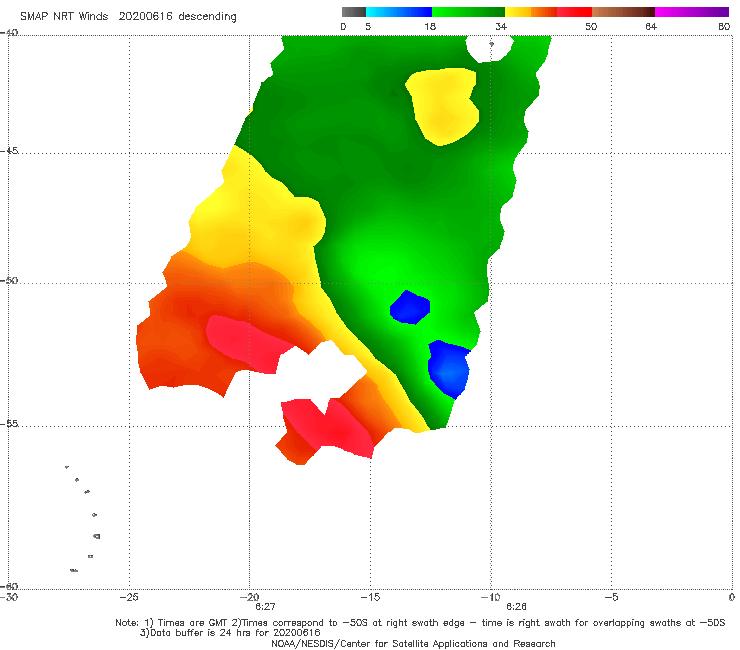Click the title text "SMAP NRT Winds"
This screenshot has height=650, width=740.
point(64,16)
